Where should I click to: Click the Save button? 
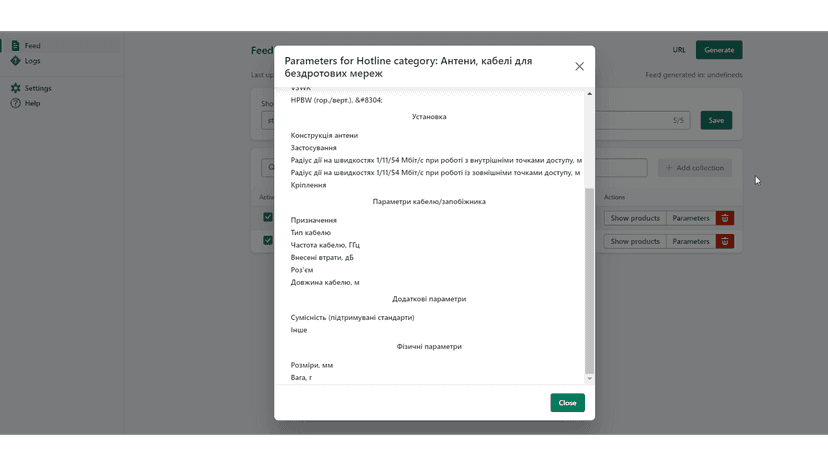tap(716, 120)
